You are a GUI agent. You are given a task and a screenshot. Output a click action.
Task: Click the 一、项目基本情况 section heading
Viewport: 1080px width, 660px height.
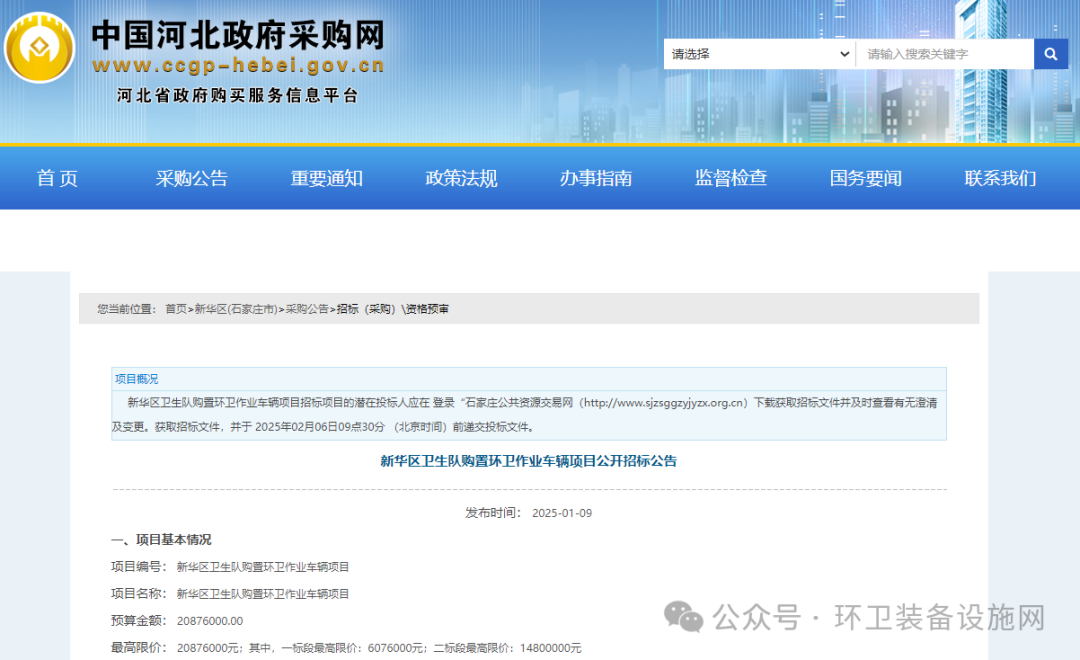coord(161,539)
